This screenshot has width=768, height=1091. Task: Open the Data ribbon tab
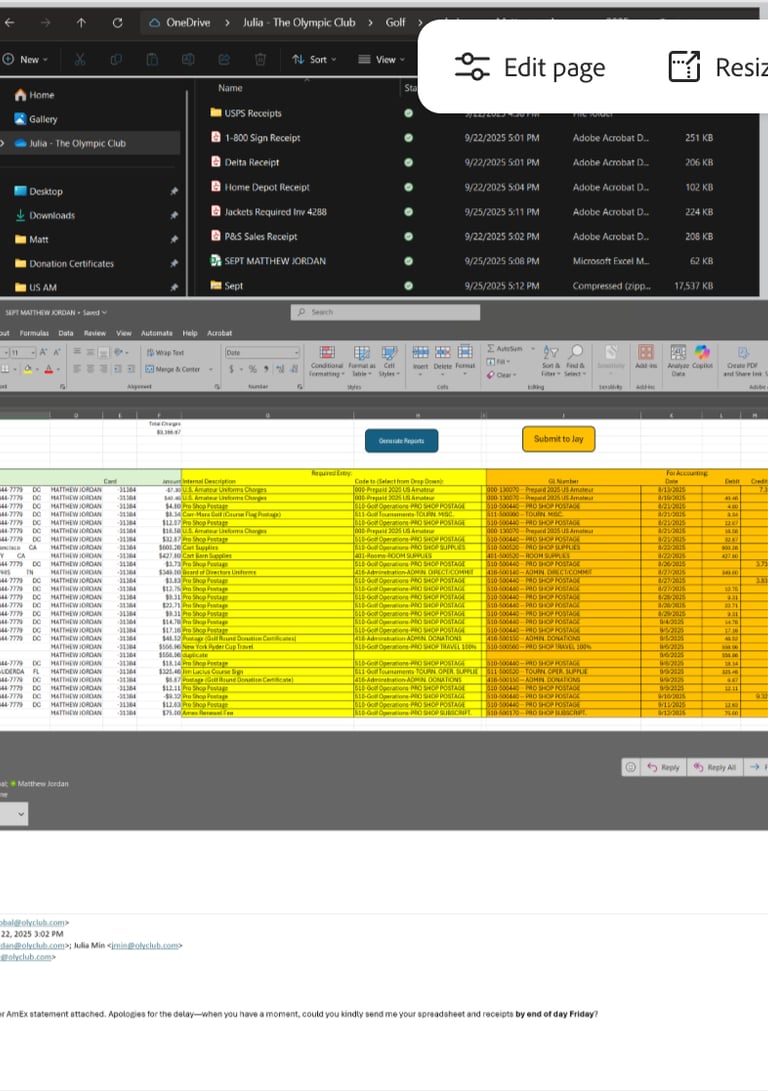pos(66,333)
